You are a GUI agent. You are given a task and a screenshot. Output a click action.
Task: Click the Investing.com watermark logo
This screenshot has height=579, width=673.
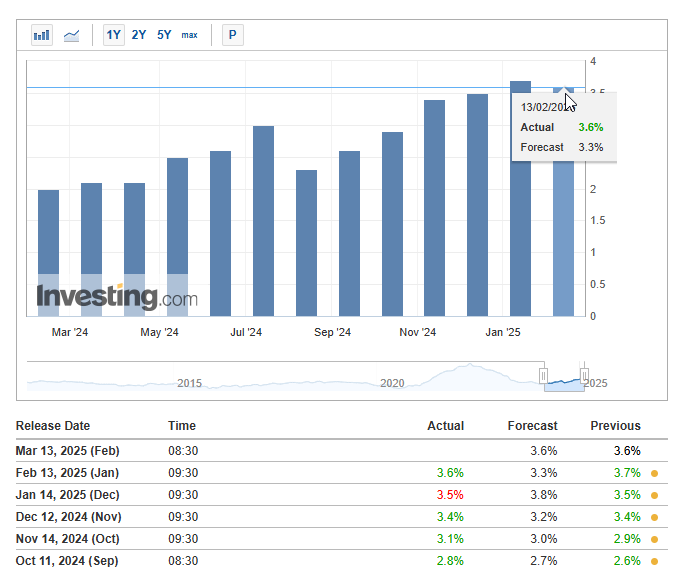pyautogui.click(x=117, y=297)
